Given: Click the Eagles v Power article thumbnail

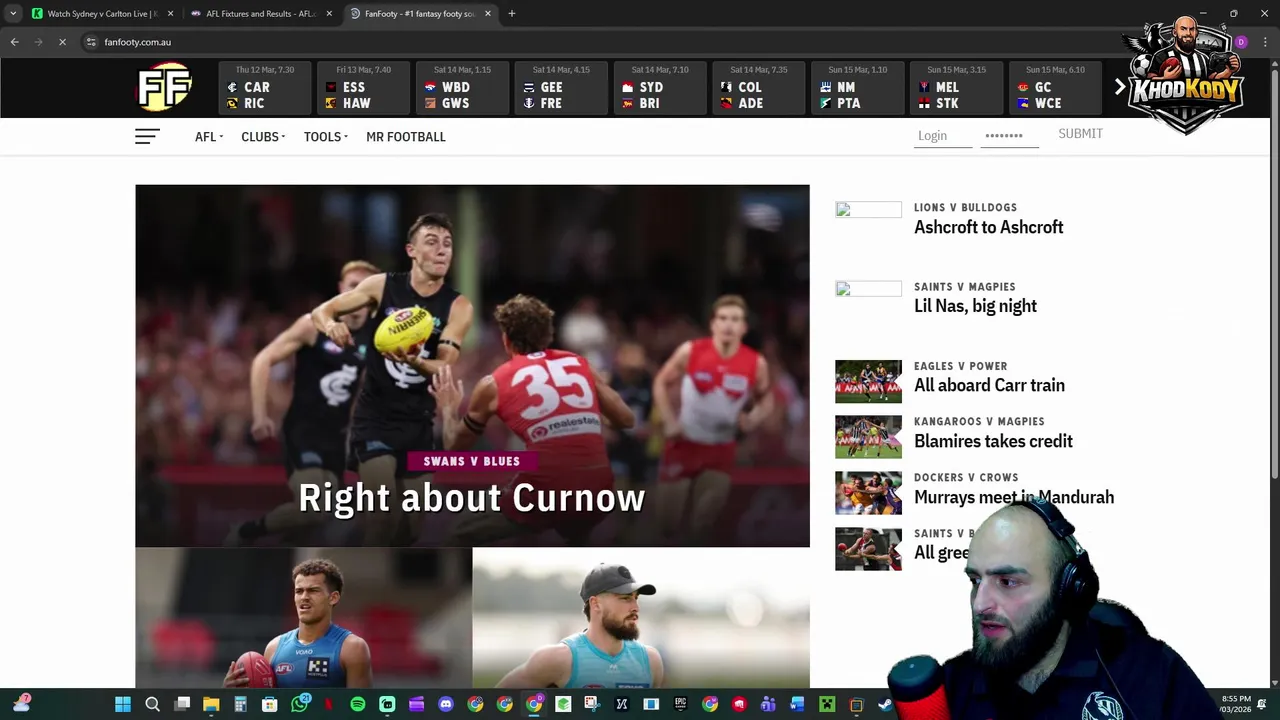Looking at the screenshot, I should 868,381.
